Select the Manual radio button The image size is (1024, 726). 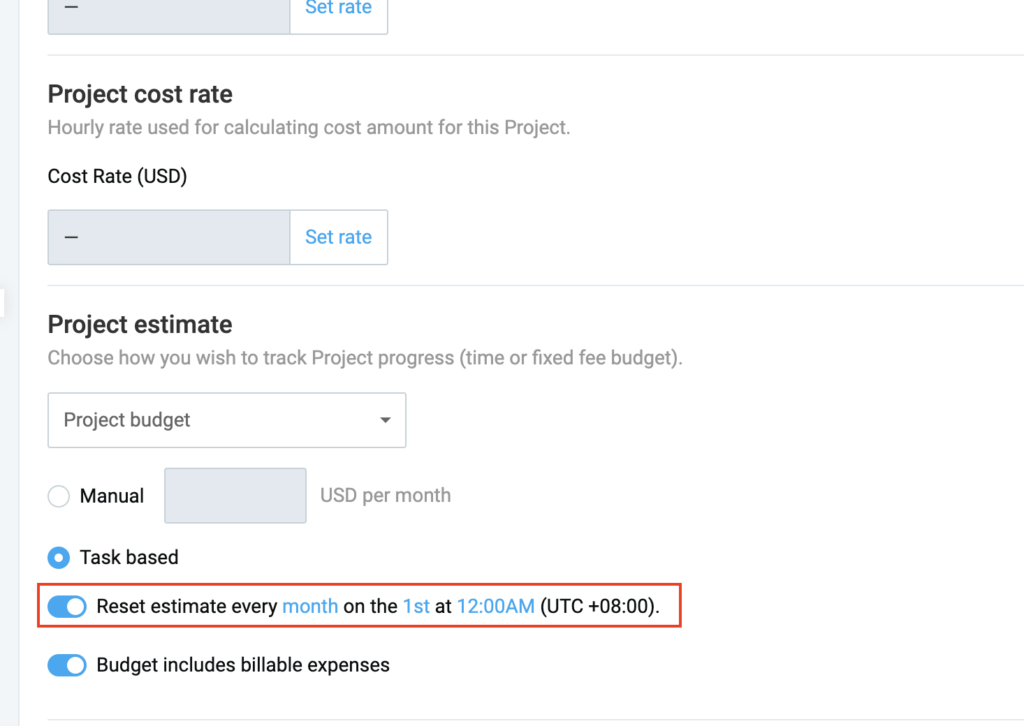(59, 496)
